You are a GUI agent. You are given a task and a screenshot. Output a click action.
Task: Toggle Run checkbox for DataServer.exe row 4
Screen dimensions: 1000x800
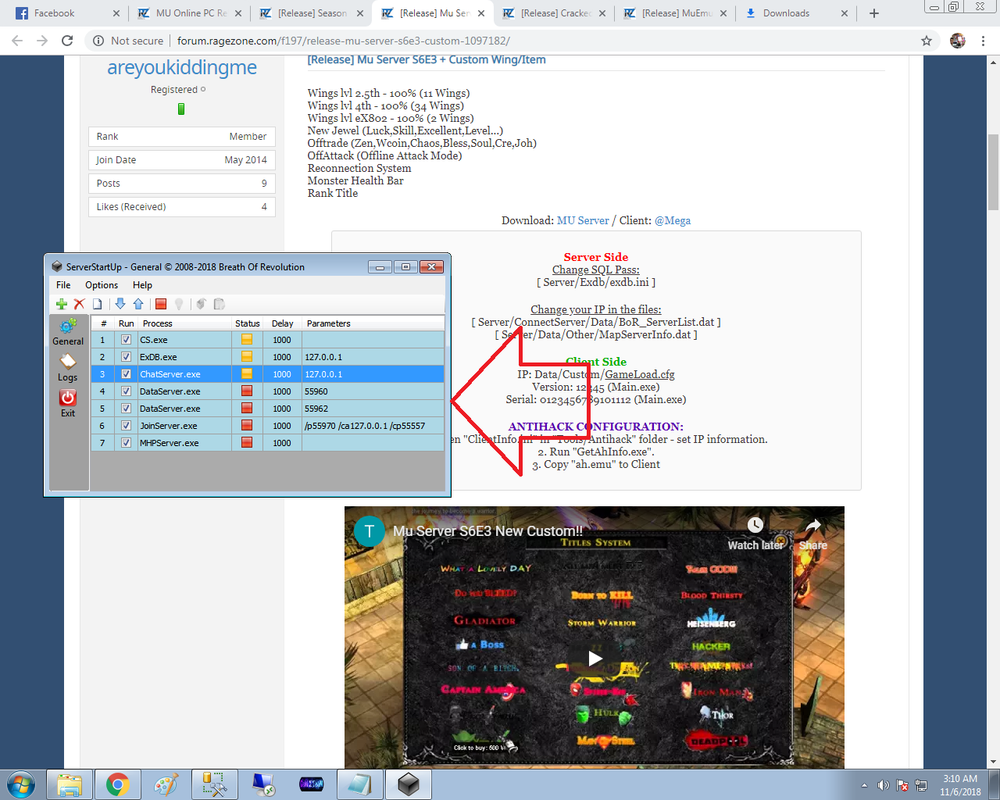click(x=126, y=391)
